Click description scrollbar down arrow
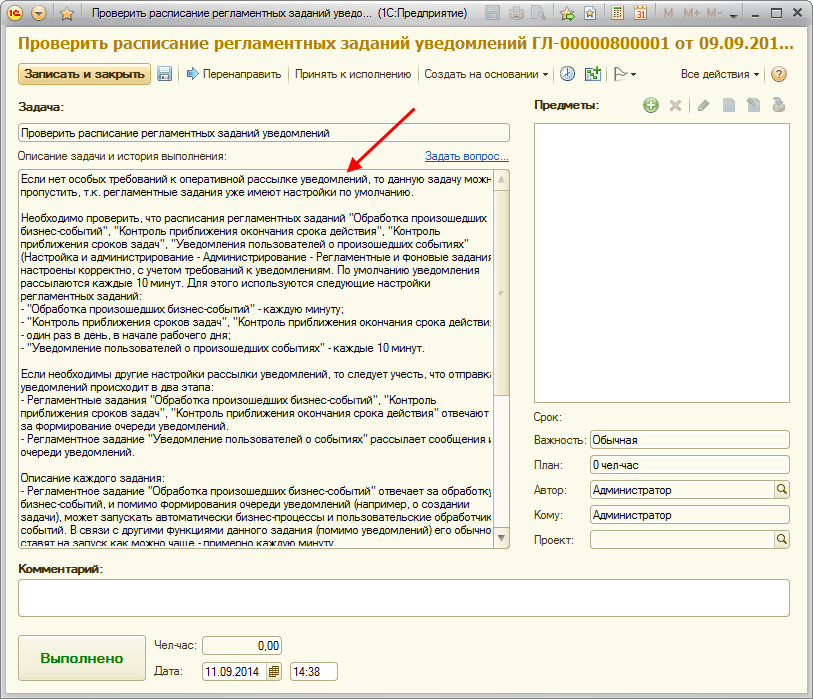 (501, 538)
